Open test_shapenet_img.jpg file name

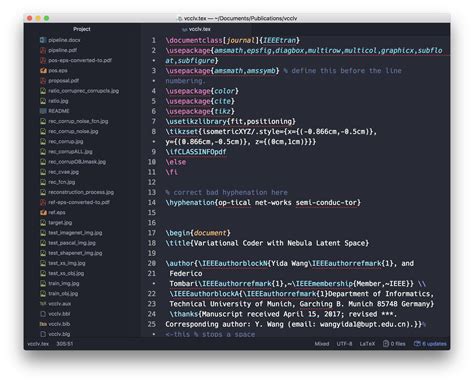pyautogui.click(x=75, y=253)
